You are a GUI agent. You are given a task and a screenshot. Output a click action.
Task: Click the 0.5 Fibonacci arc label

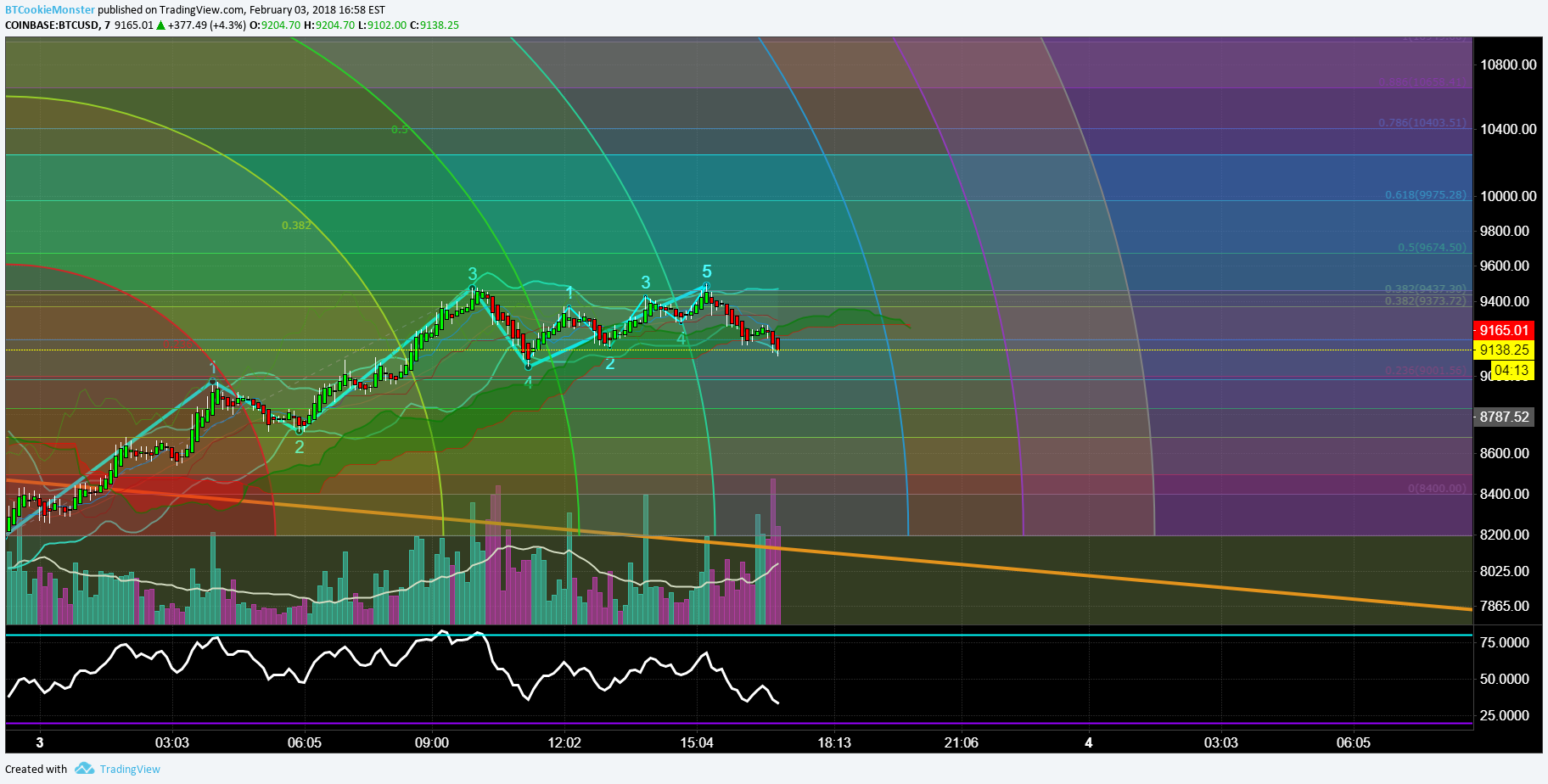(x=399, y=129)
